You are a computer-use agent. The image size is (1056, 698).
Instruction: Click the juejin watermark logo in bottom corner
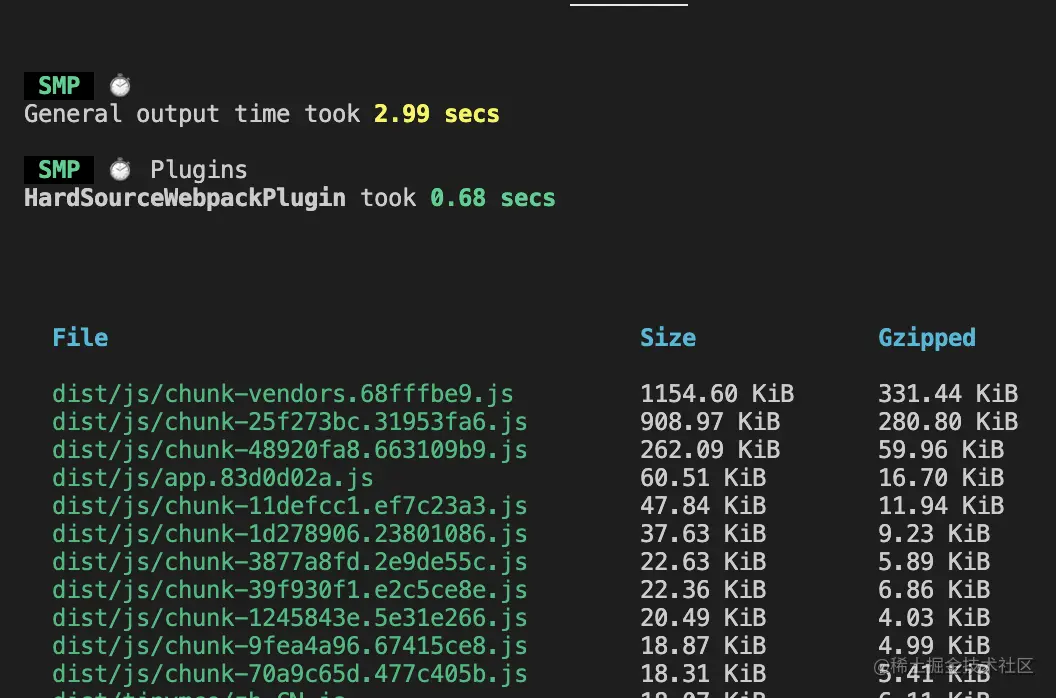(x=885, y=666)
